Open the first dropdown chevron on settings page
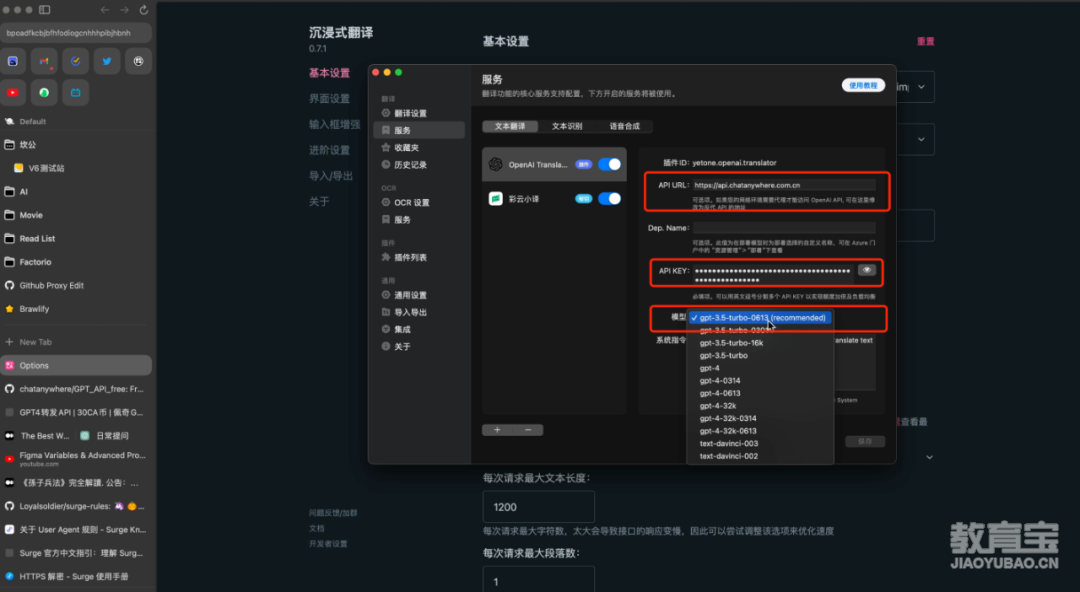 click(x=921, y=87)
